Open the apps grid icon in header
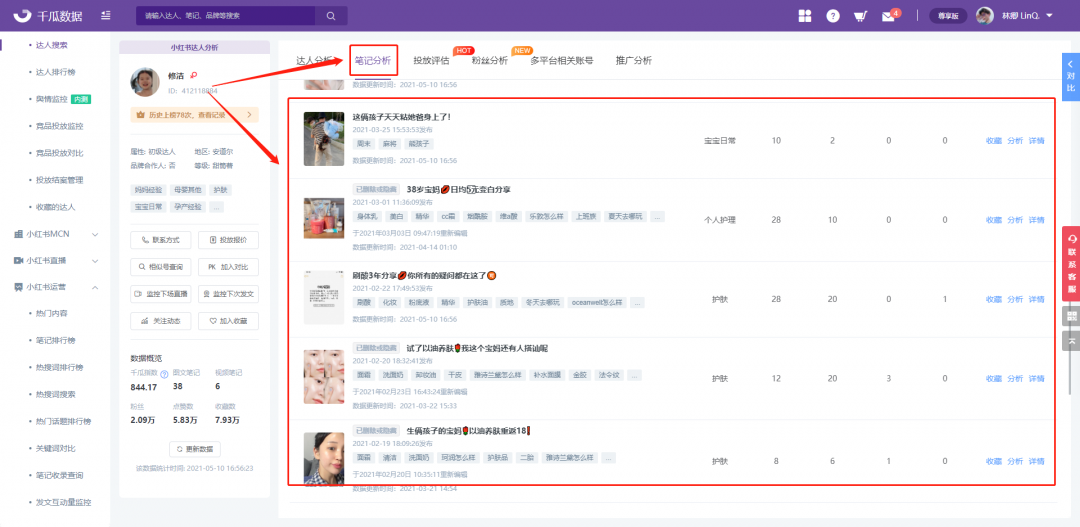Image resolution: width=1080 pixels, height=527 pixels. pyautogui.click(x=805, y=16)
